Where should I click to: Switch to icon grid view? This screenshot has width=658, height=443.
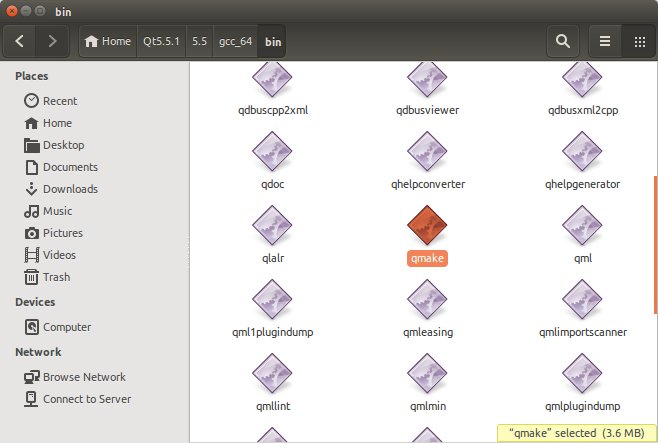pyautogui.click(x=640, y=41)
